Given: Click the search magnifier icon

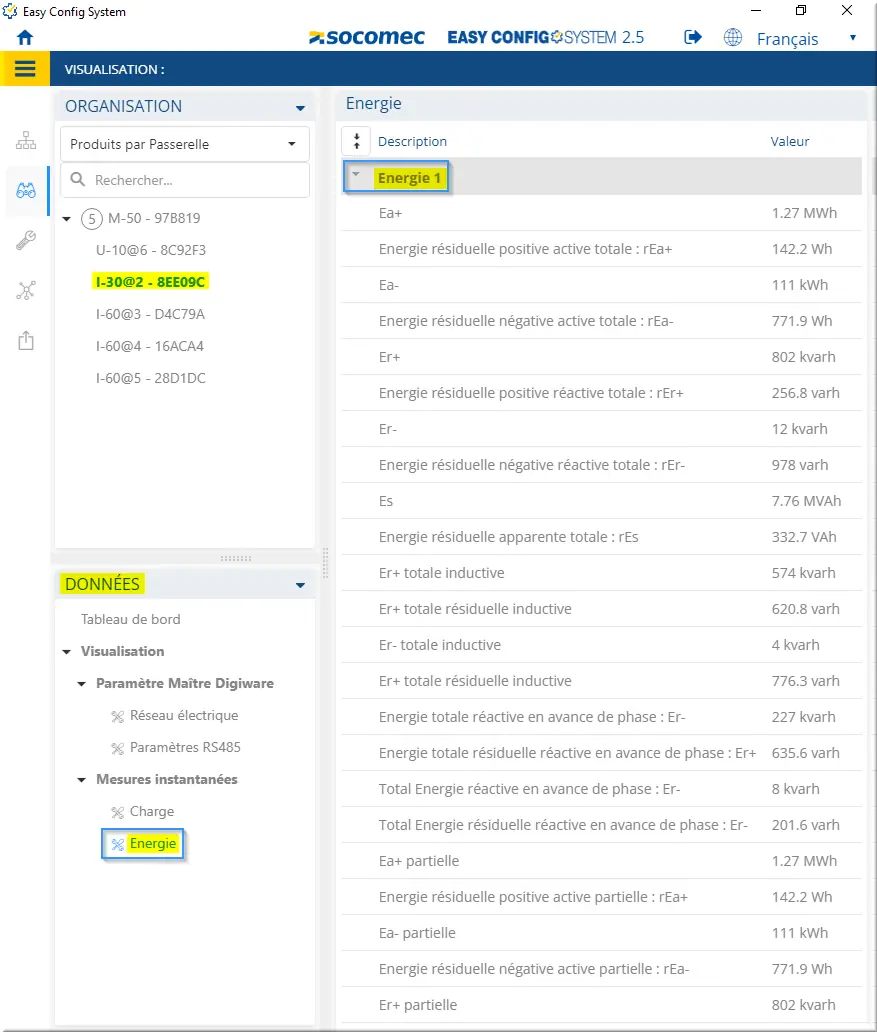Looking at the screenshot, I should tap(78, 179).
